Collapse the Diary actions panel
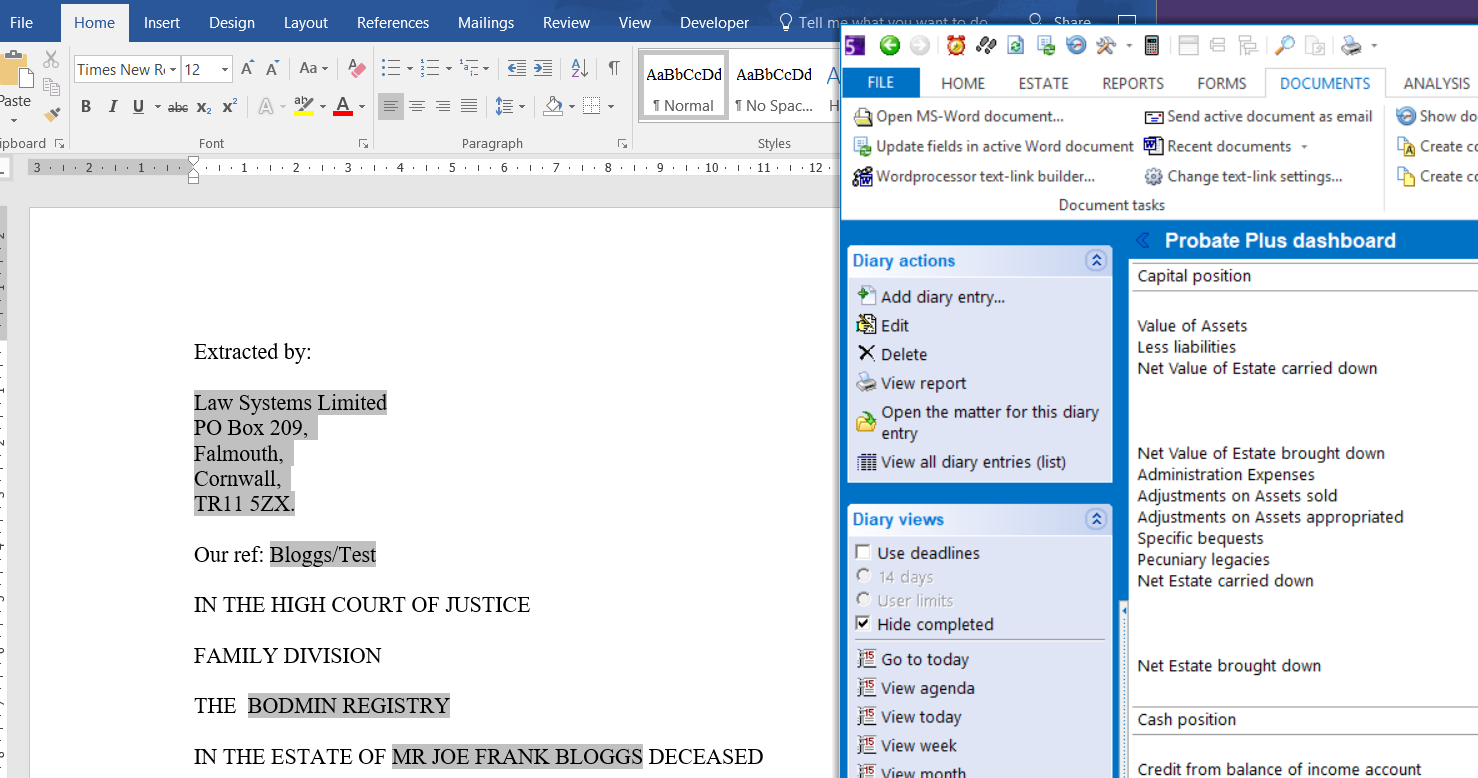Image resolution: width=1478 pixels, height=778 pixels. coord(1096,261)
